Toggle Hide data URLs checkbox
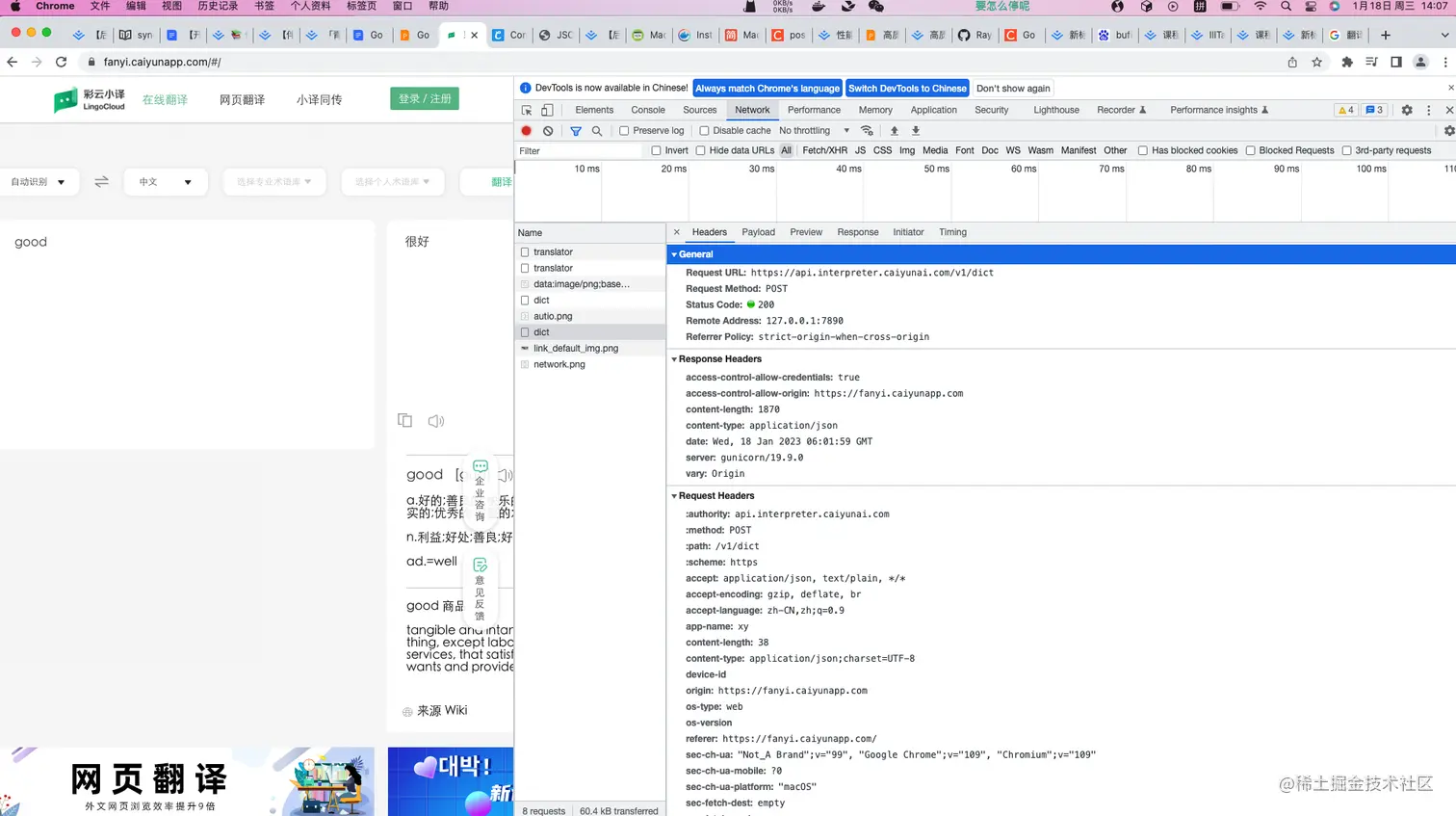This screenshot has height=816, width=1456. pos(700,150)
